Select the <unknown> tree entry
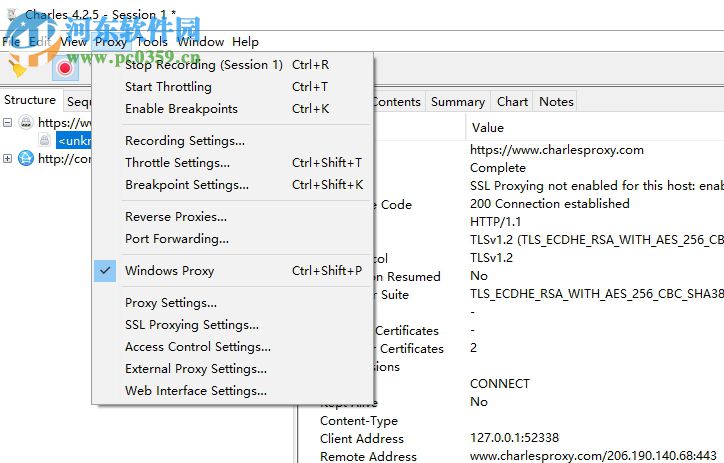Screen dimensions: 724x463 click(x=74, y=140)
